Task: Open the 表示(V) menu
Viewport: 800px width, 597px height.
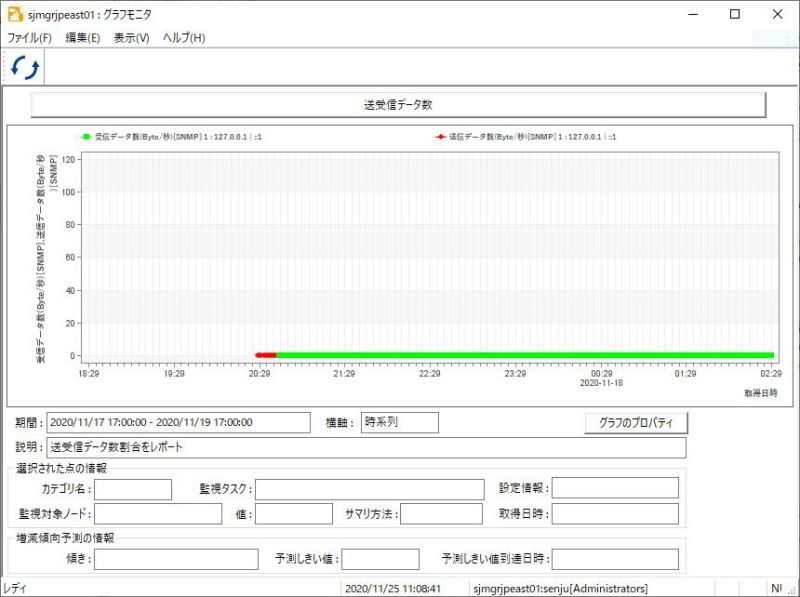Action: (x=131, y=38)
